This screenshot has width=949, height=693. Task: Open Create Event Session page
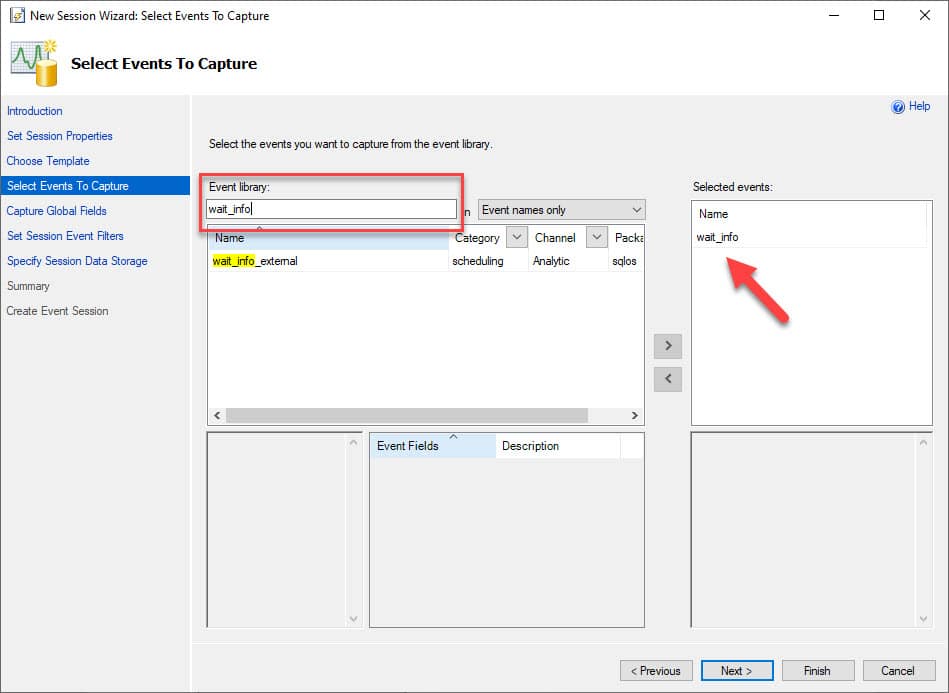coord(57,311)
